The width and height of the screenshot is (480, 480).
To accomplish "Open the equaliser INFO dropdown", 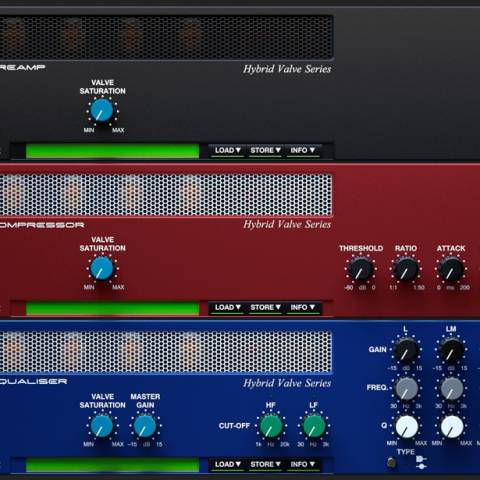I will coord(302,464).
